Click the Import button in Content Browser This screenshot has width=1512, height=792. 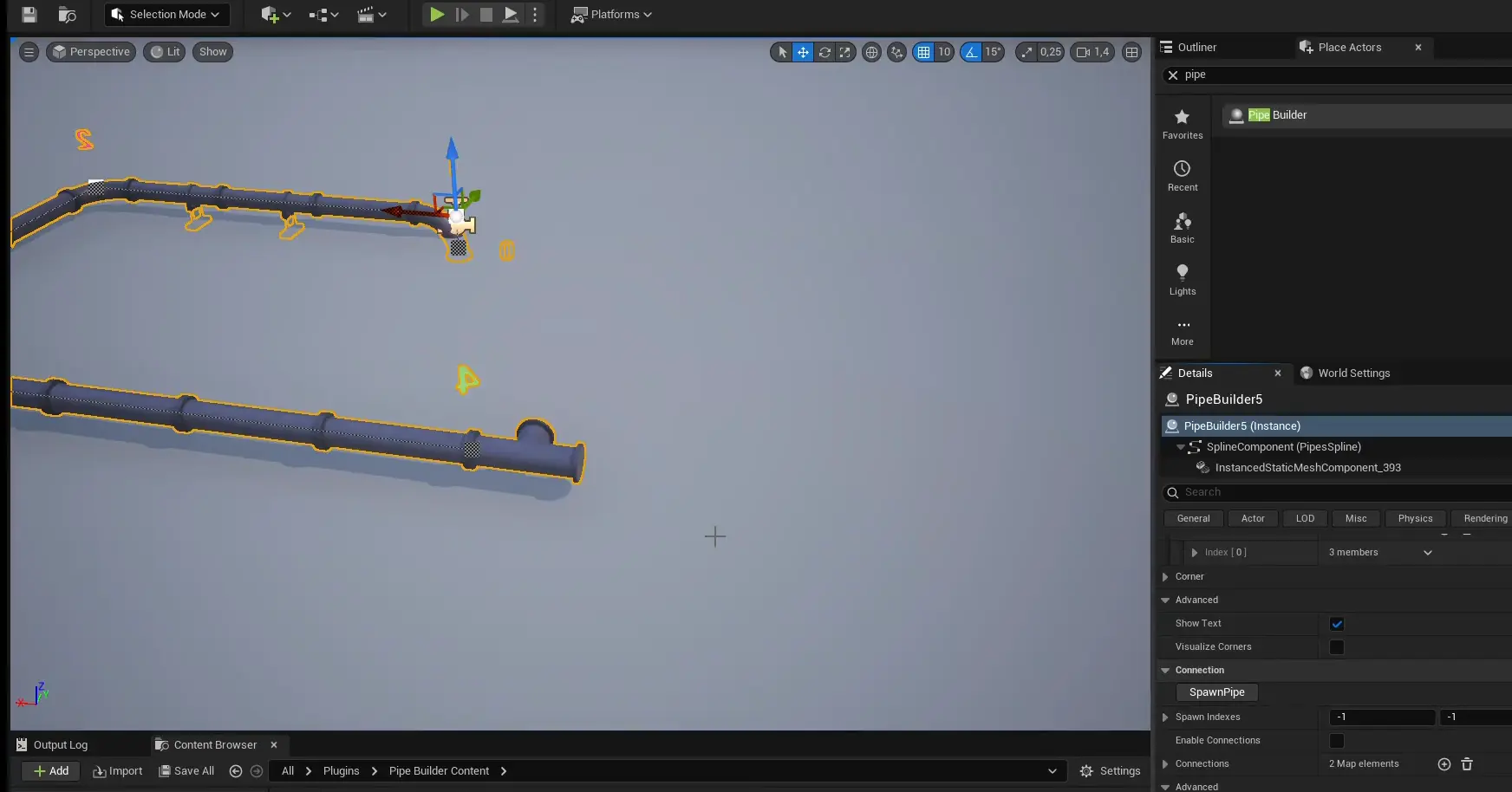point(118,771)
